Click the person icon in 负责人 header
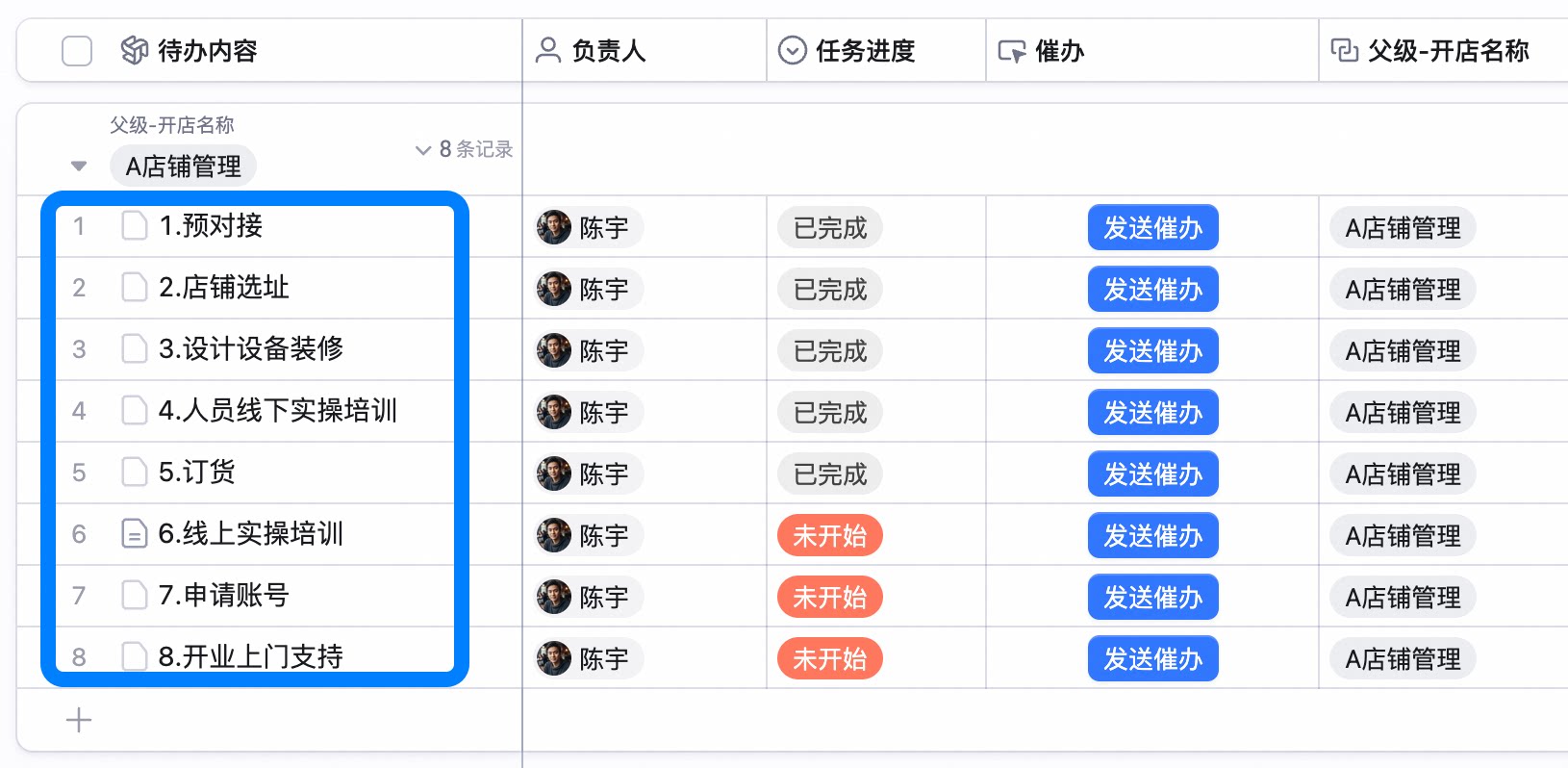The image size is (1568, 768). click(548, 50)
